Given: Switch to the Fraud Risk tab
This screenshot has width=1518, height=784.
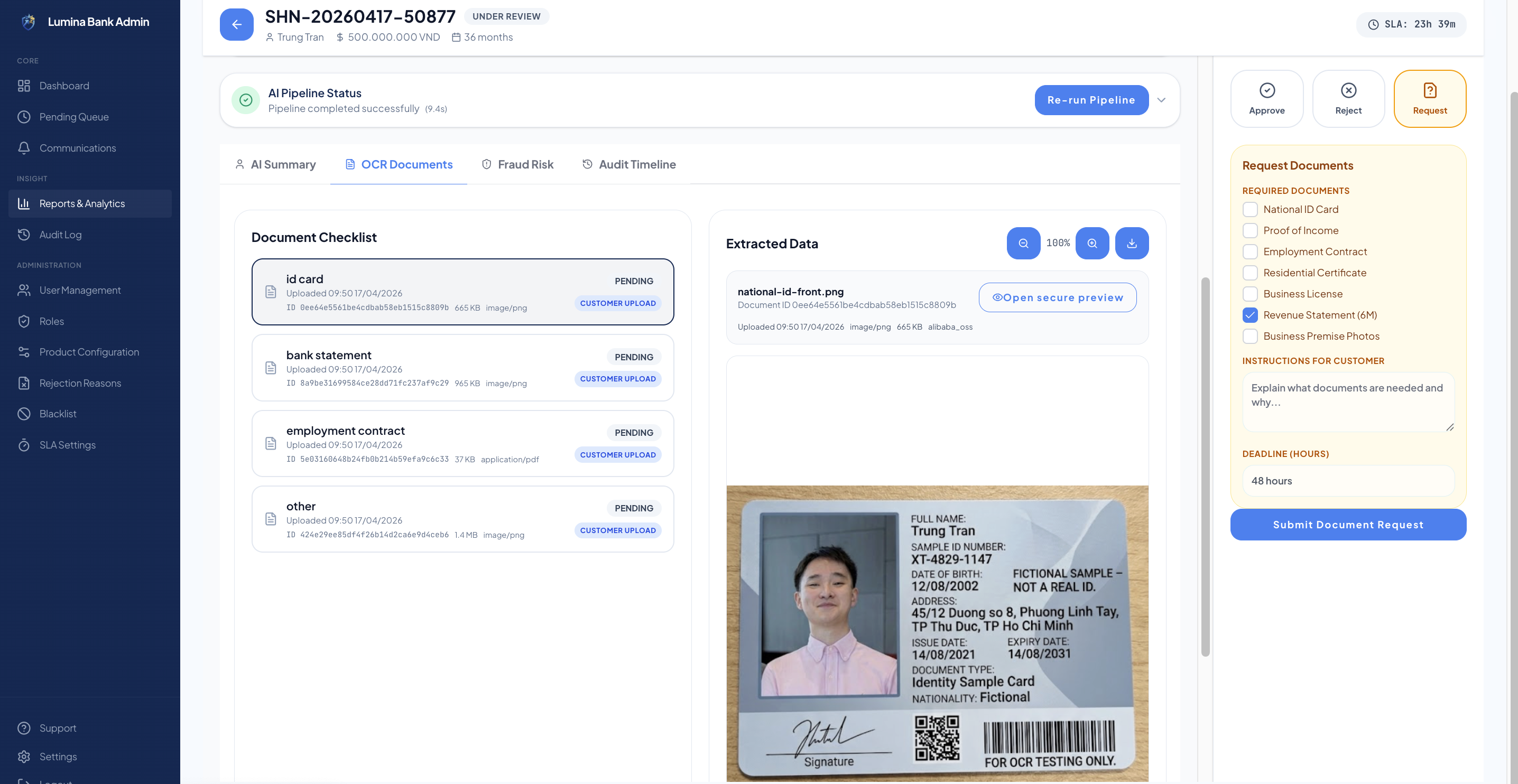Looking at the screenshot, I should click(517, 164).
